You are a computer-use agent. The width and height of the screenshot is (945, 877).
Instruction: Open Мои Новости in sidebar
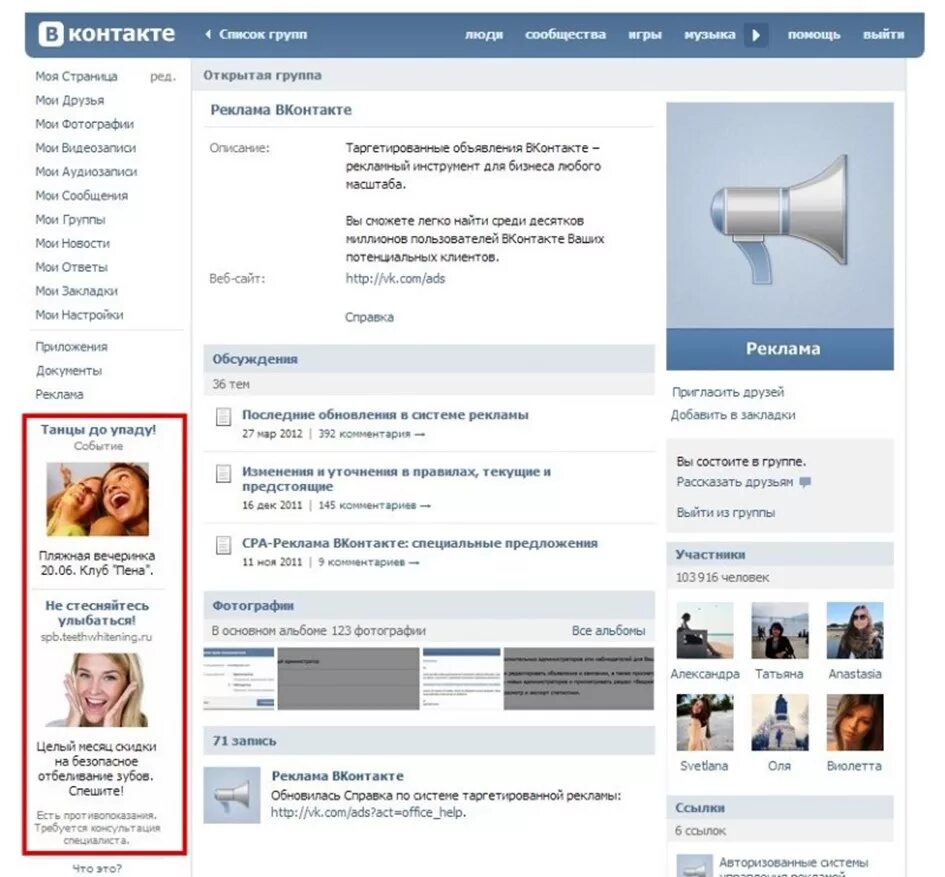(x=72, y=243)
